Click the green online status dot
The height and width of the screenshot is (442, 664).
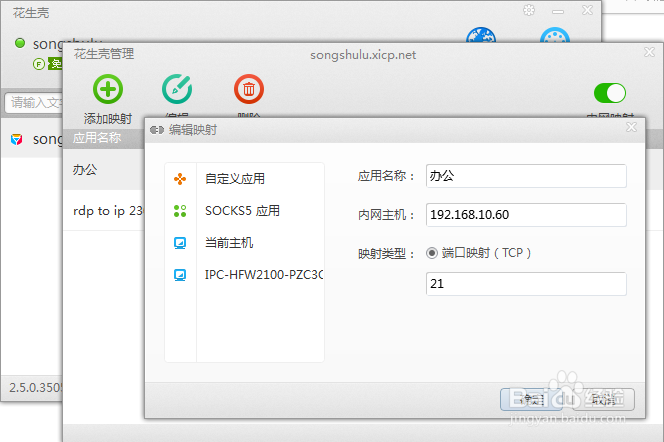[20, 43]
